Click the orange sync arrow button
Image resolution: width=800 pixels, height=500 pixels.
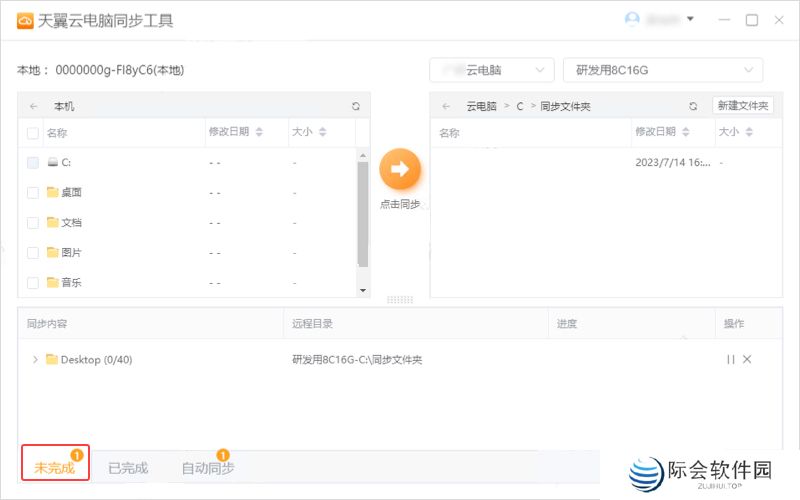(x=400, y=169)
